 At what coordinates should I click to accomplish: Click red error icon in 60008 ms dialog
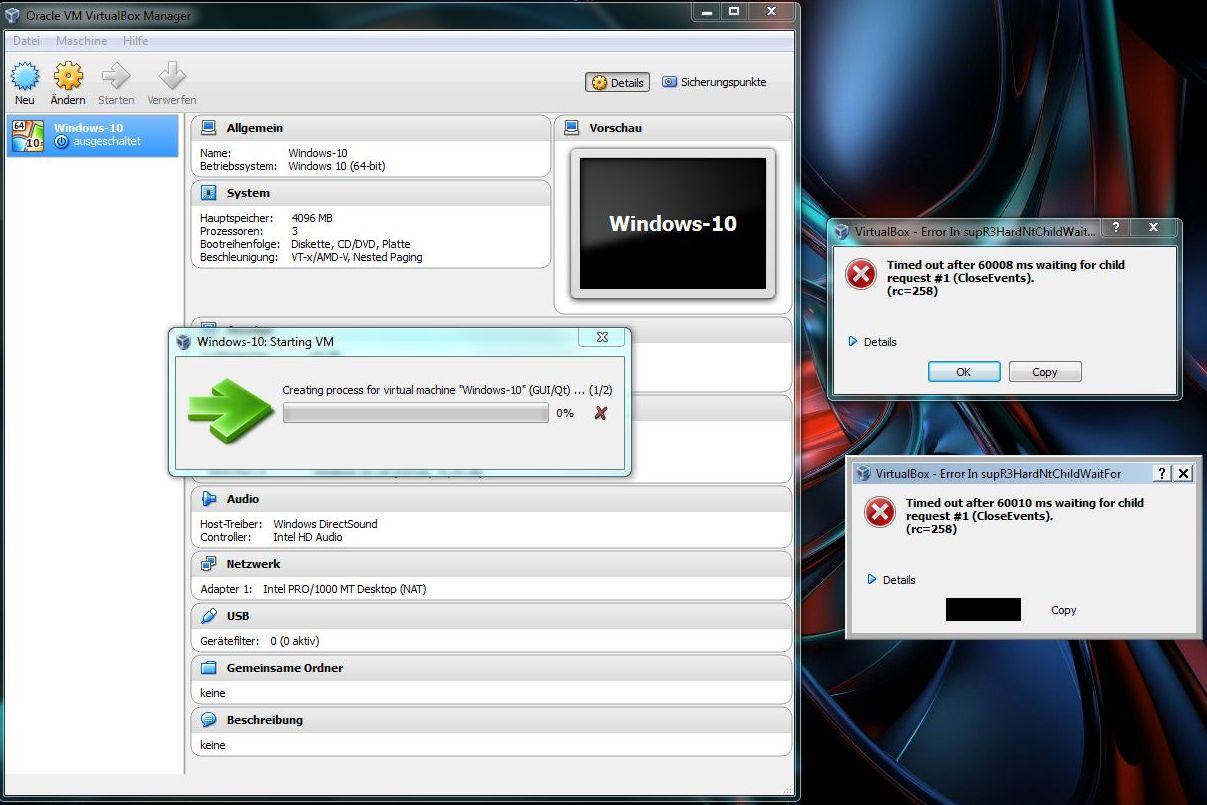[861, 274]
